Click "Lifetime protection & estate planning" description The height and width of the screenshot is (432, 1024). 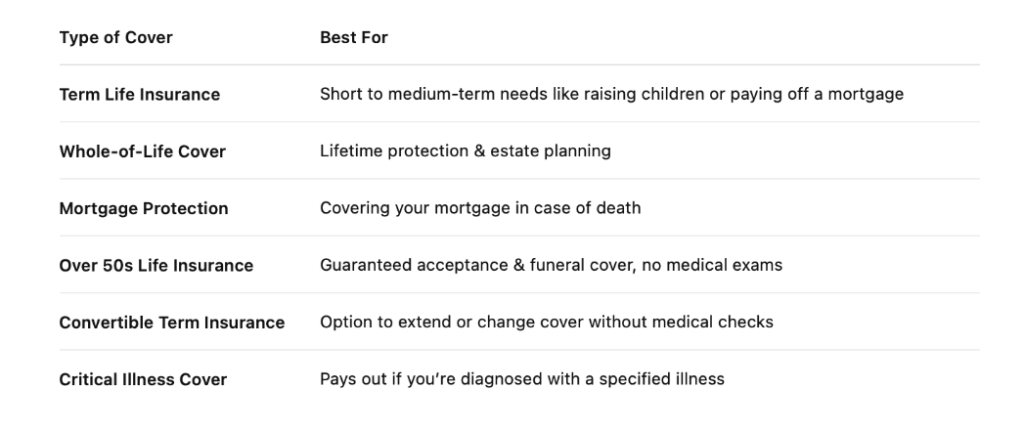pos(465,152)
